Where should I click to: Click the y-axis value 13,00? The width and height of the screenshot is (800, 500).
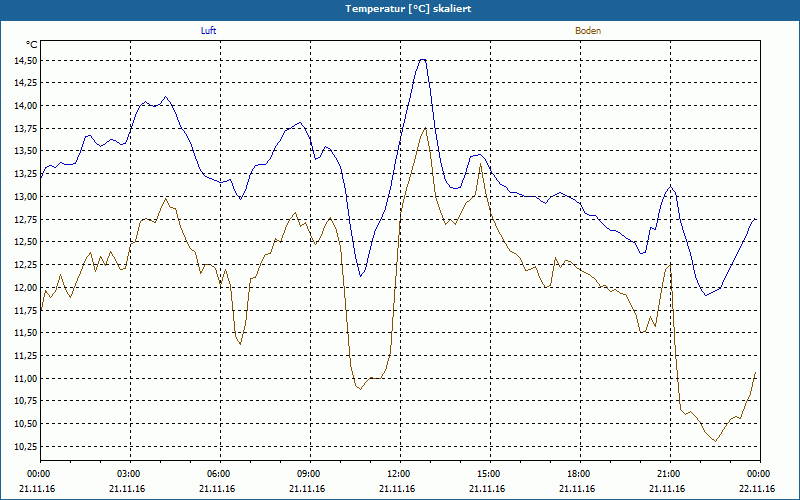click(x=26, y=197)
